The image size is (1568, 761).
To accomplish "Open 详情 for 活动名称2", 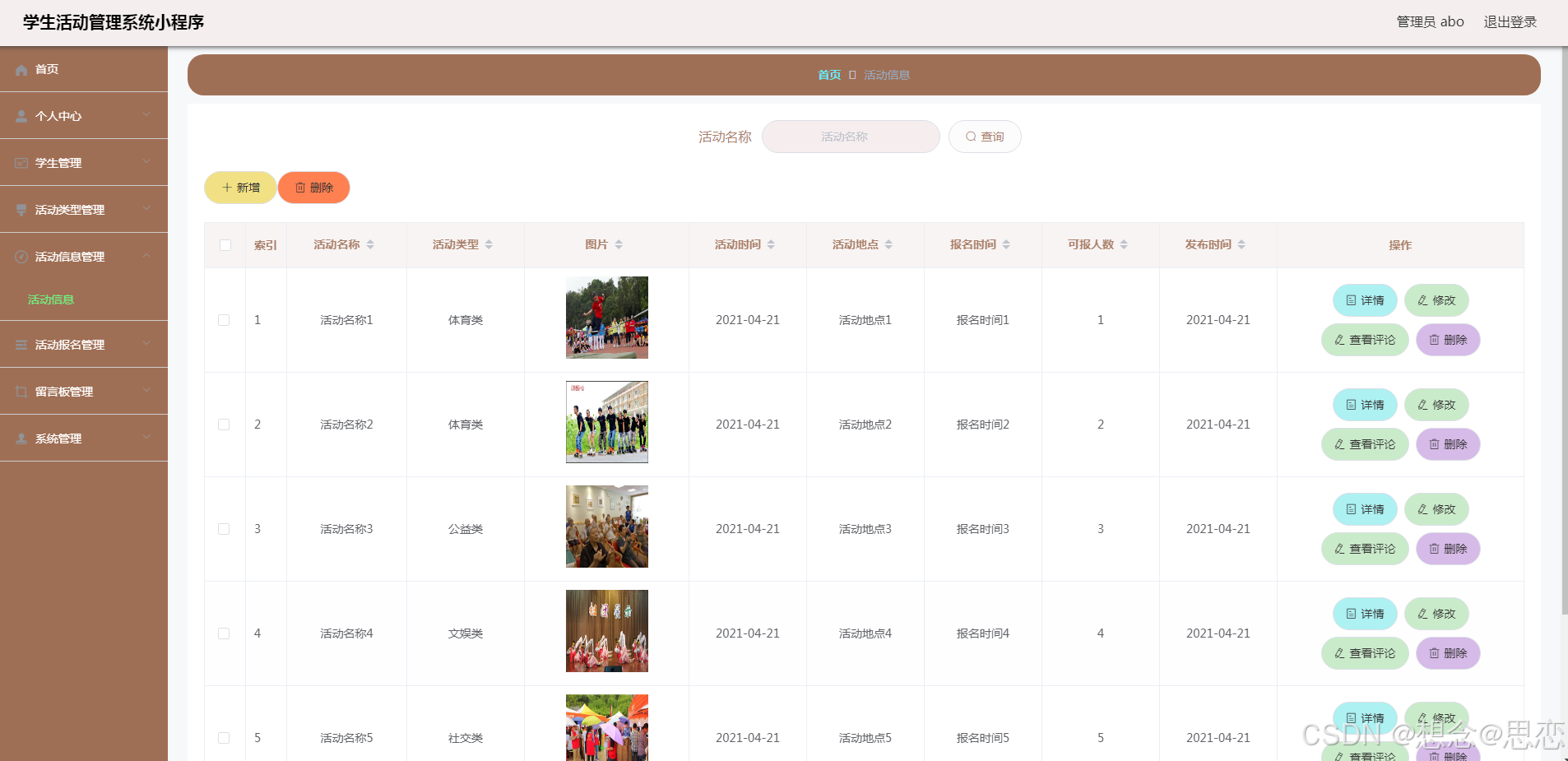I will [x=1365, y=405].
